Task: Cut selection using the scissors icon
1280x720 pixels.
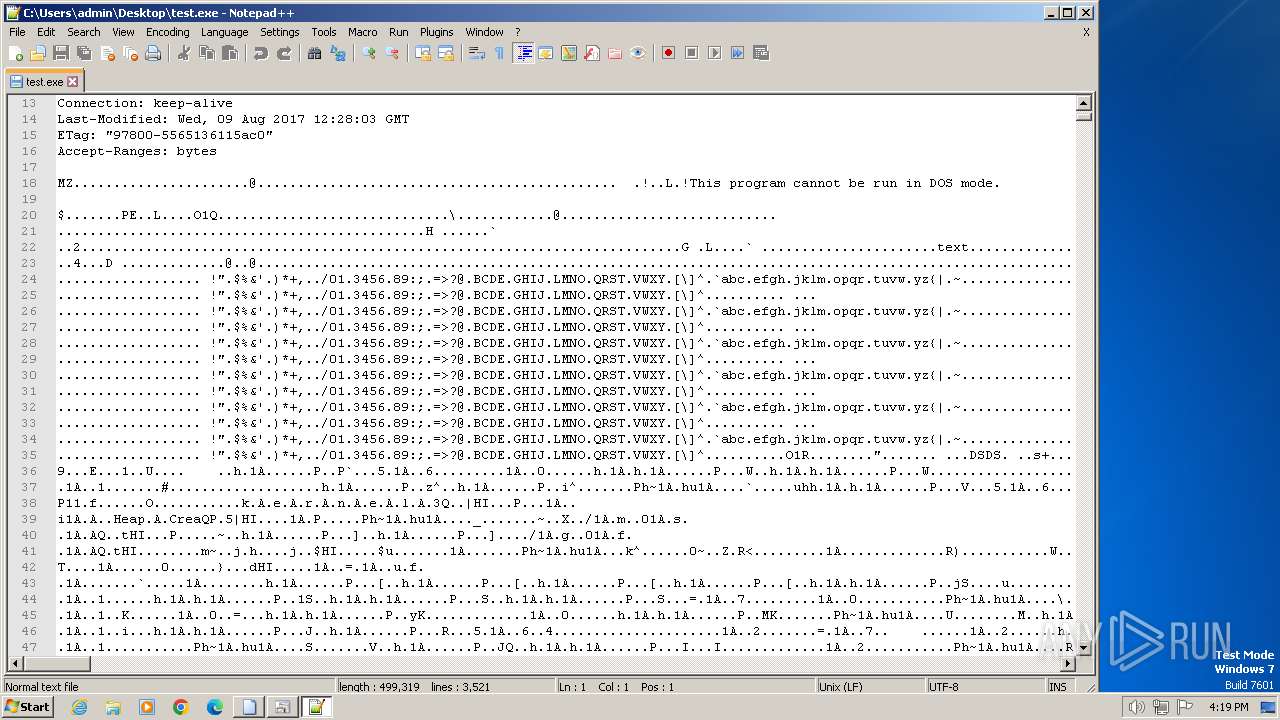Action: pyautogui.click(x=184, y=53)
